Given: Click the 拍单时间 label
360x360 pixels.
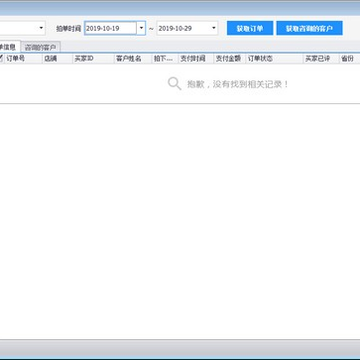Looking at the screenshot, I should 68,29.
